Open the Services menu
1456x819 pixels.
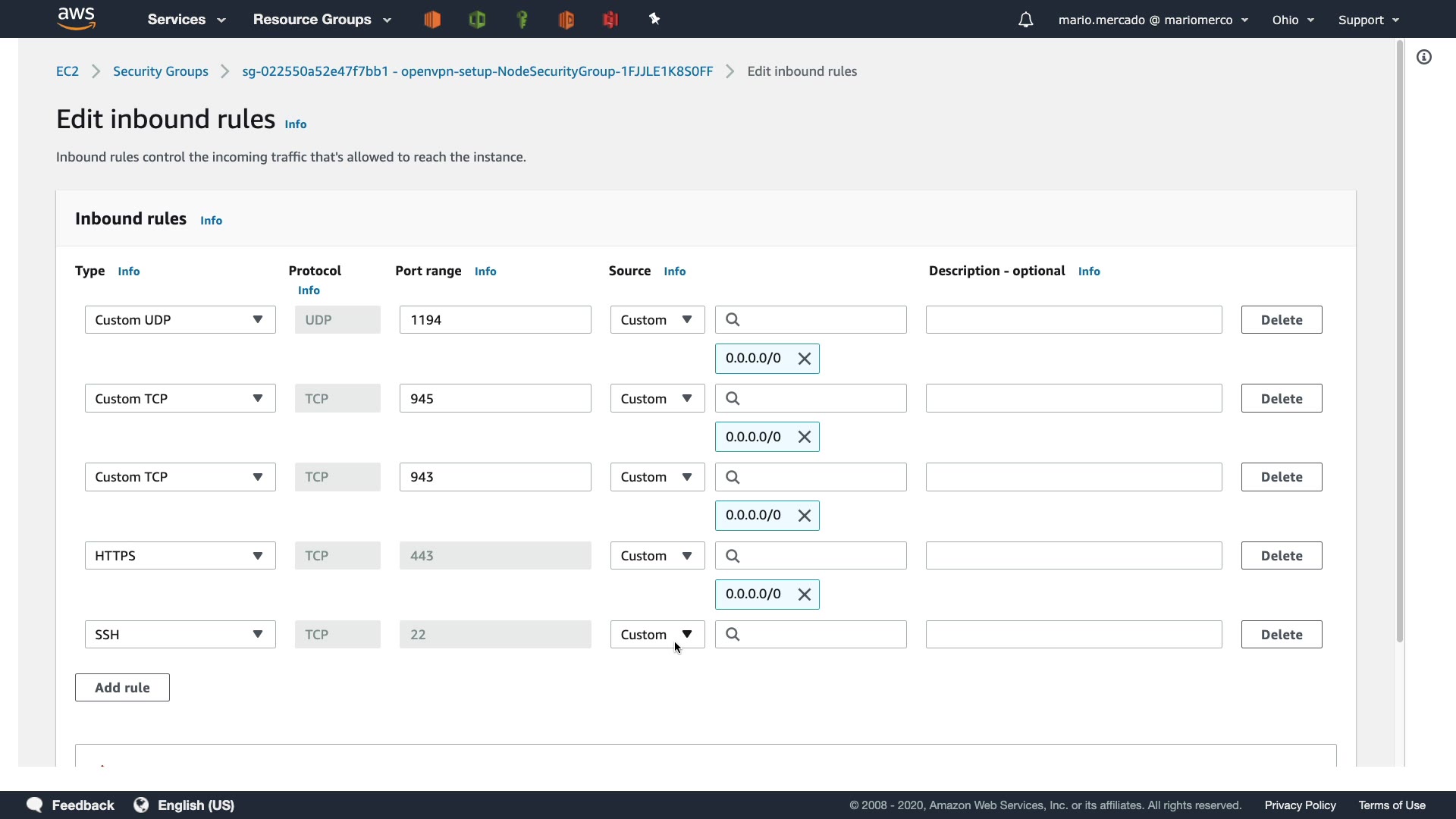pos(187,20)
